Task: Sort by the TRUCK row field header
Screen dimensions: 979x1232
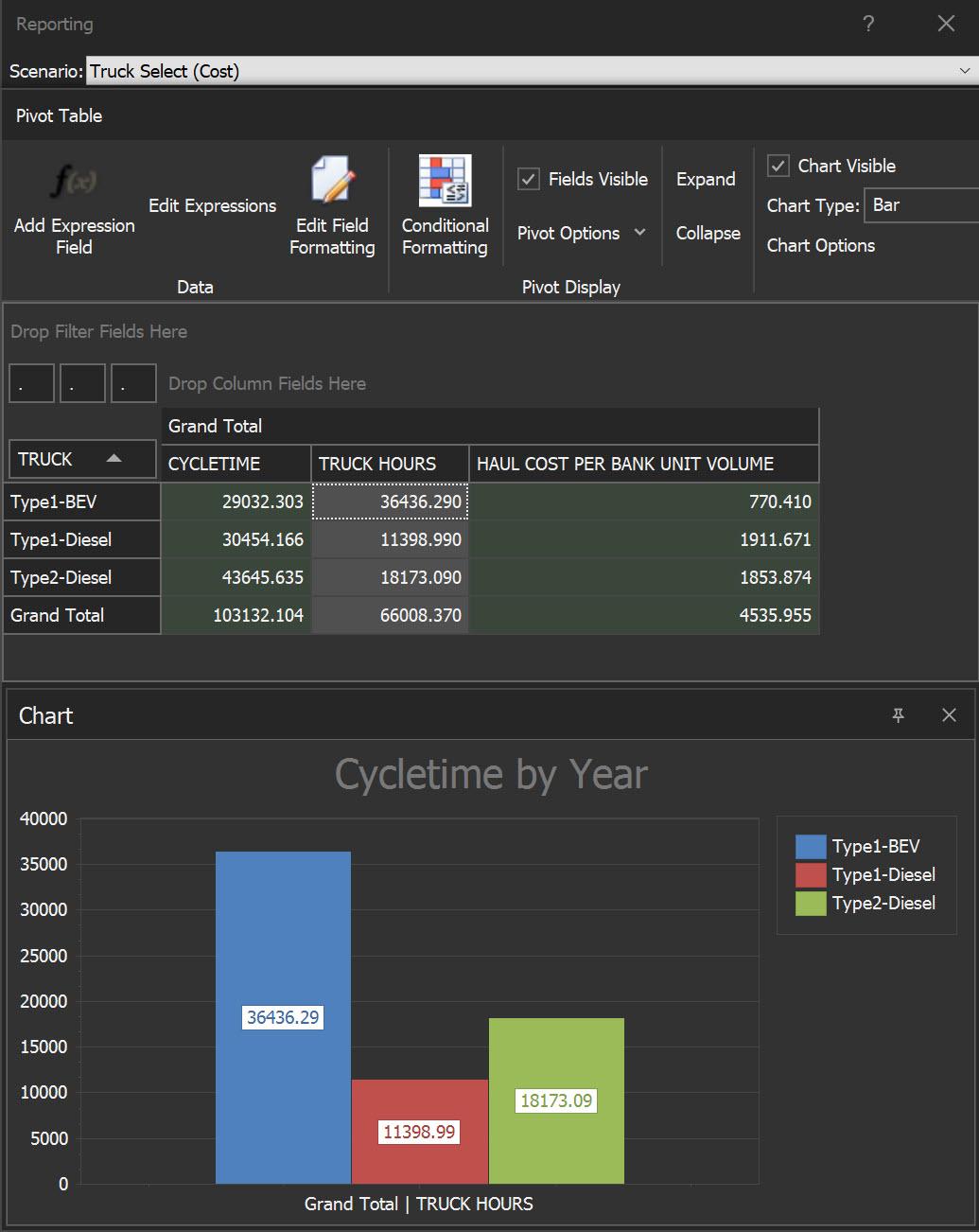Action: [82, 459]
